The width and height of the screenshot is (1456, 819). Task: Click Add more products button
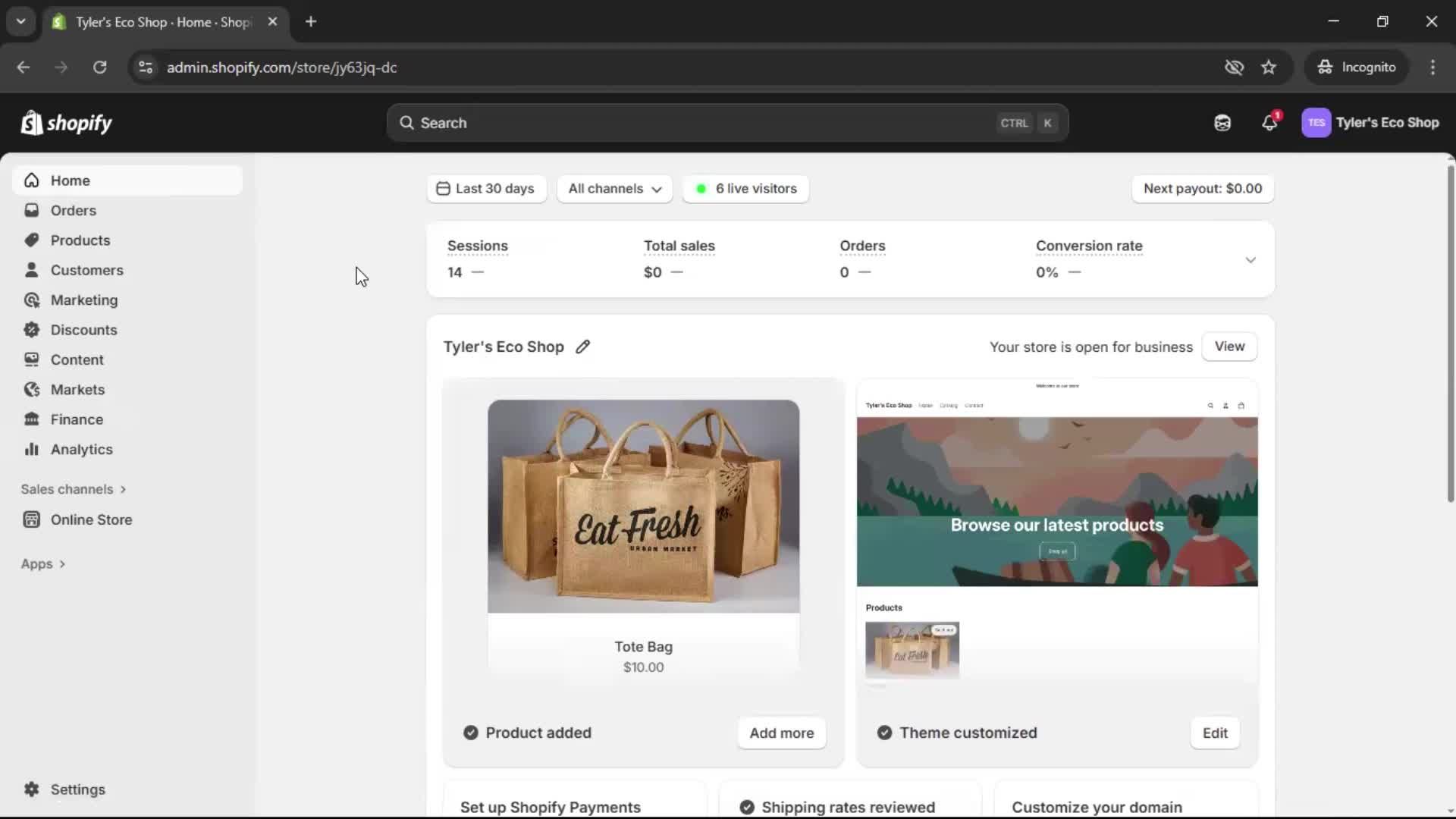point(781,733)
